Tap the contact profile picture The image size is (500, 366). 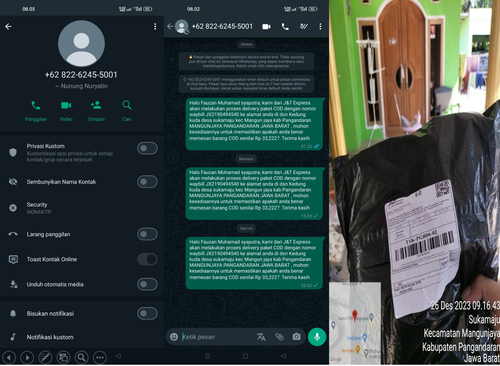point(81,43)
